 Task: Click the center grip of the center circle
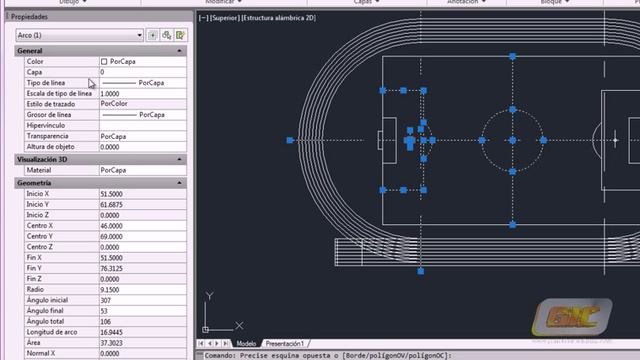pos(513,140)
